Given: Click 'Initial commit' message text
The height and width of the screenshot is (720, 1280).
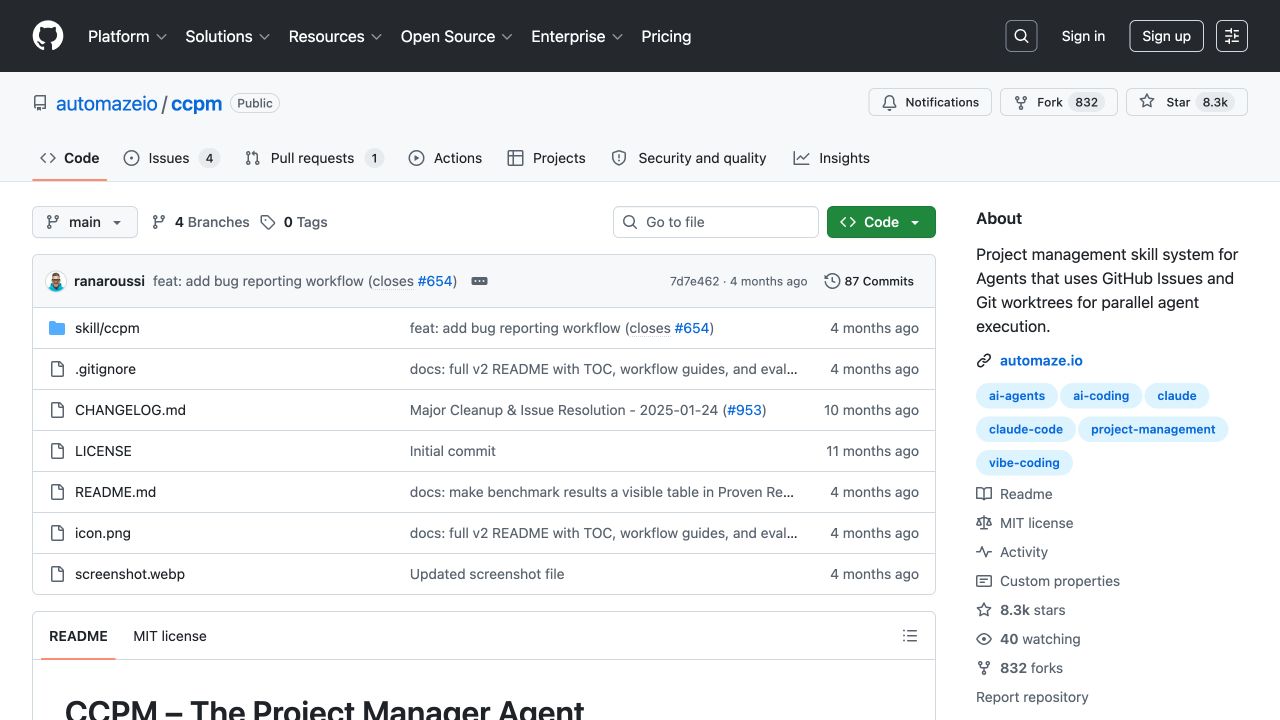Looking at the screenshot, I should click(453, 451).
